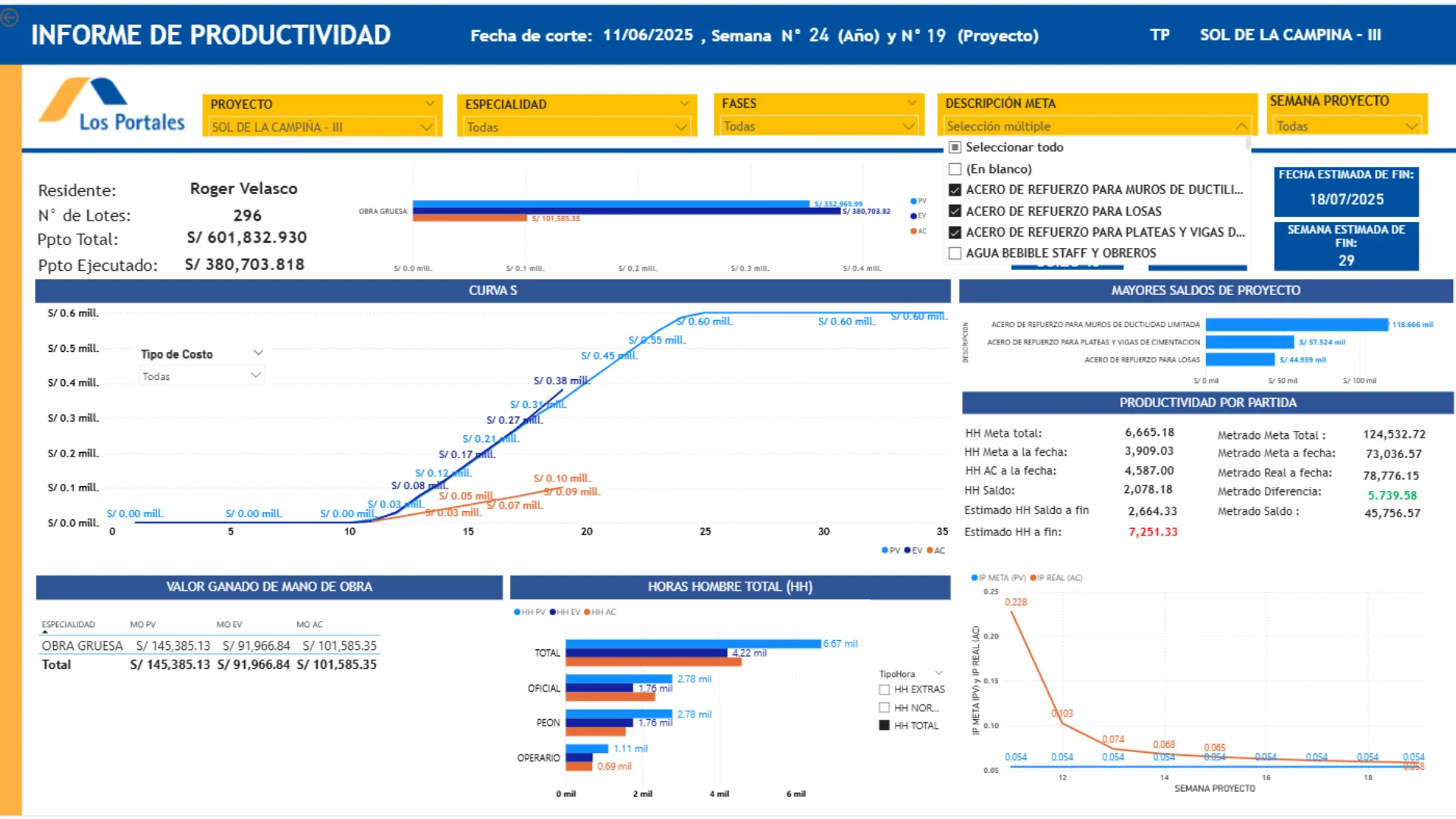Expand the TipoHora slicer chevron
Viewport: 1456px width, 819px height.
click(x=939, y=673)
